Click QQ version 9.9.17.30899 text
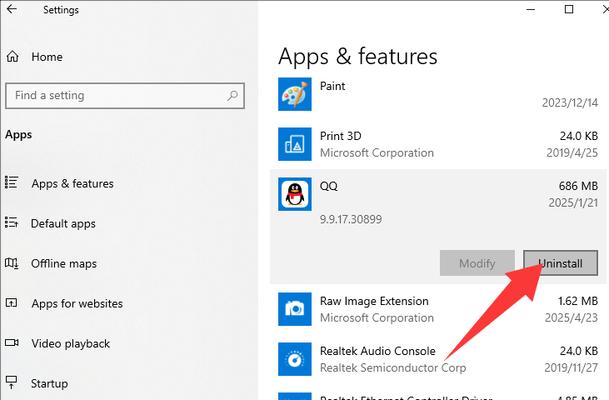Screen dimensions: 609x400 pos(351,219)
